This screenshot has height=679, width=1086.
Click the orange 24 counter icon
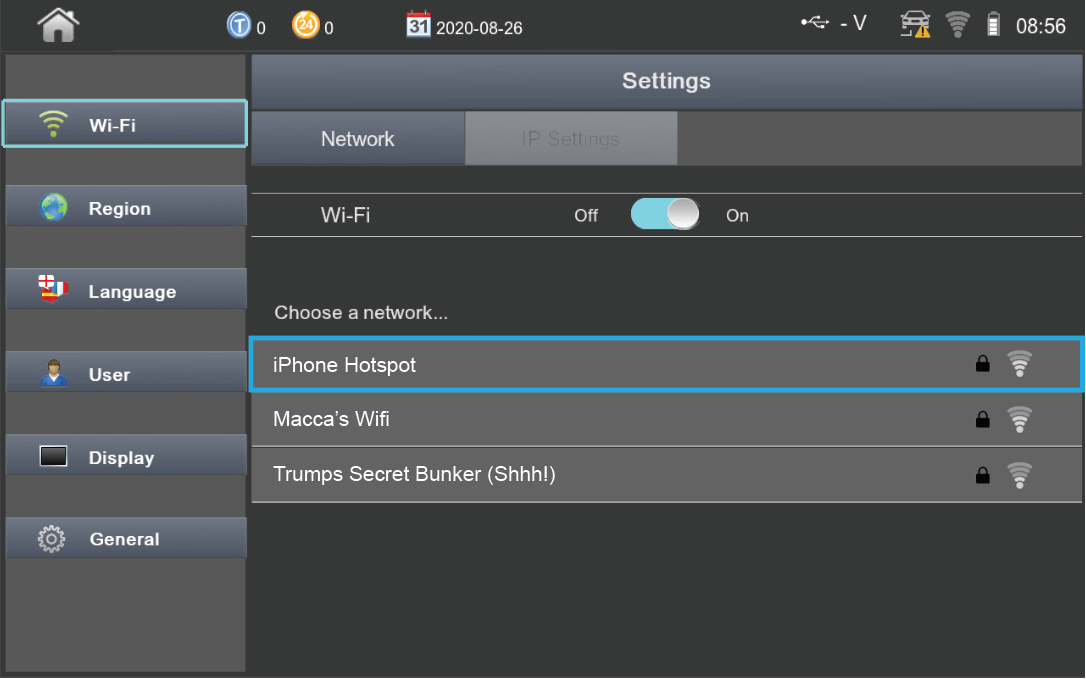pyautogui.click(x=305, y=26)
